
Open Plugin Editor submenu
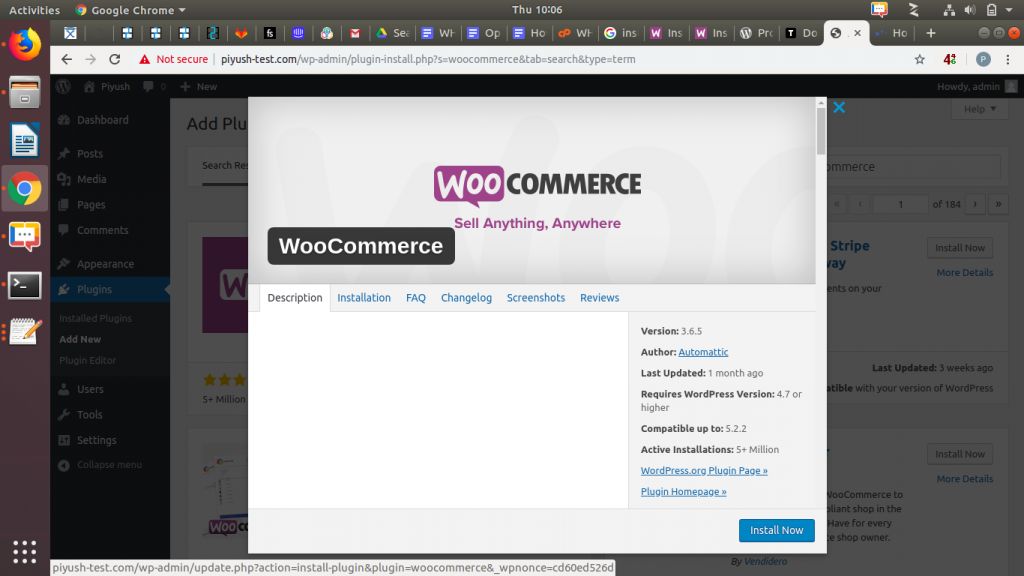point(88,360)
